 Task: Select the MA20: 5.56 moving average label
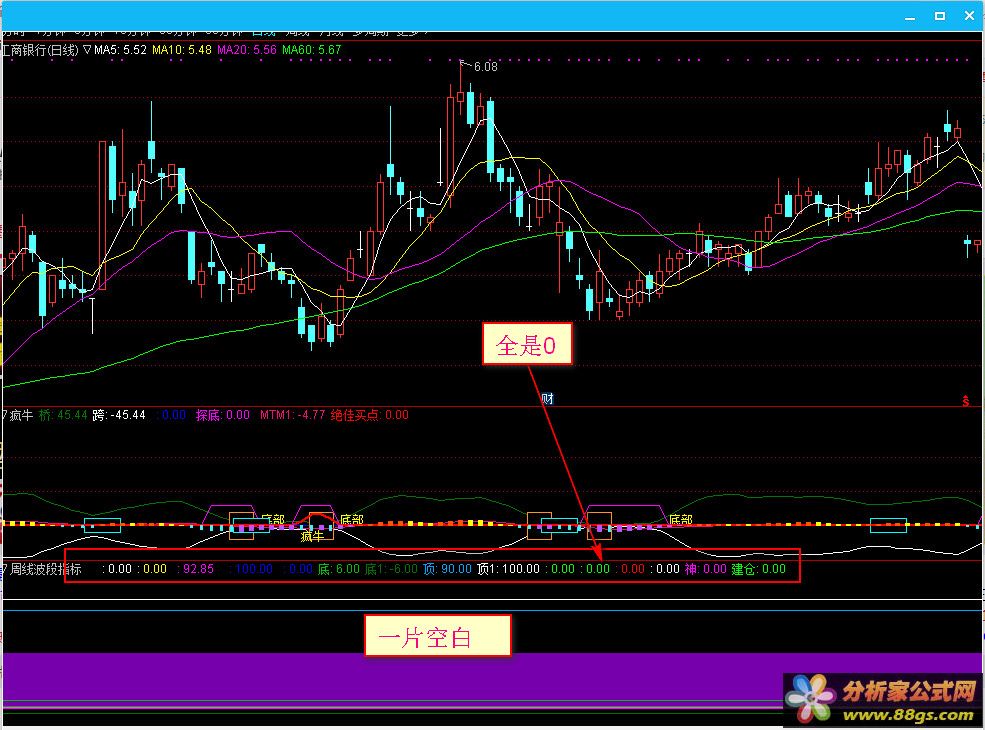pos(247,50)
